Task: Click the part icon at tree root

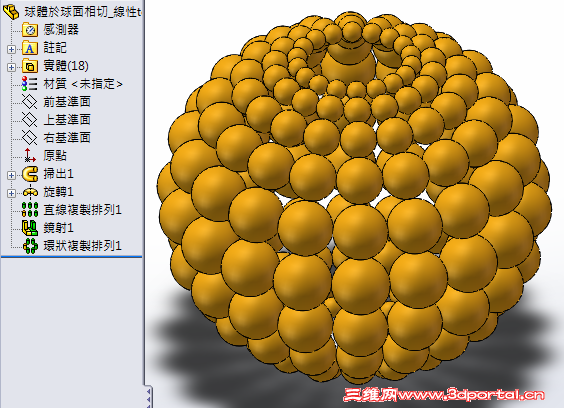Action: (11, 11)
